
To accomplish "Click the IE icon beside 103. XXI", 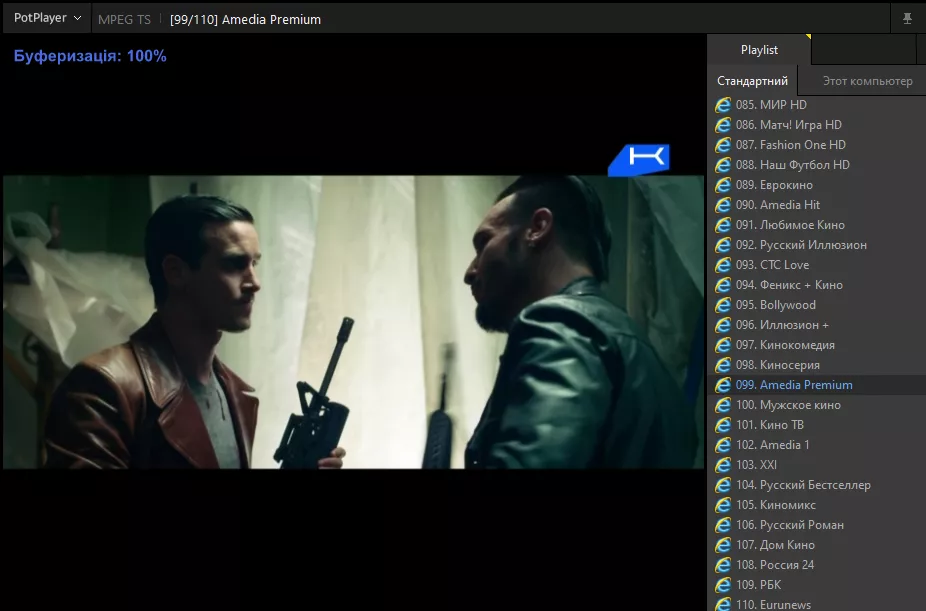I will pyautogui.click(x=723, y=465).
